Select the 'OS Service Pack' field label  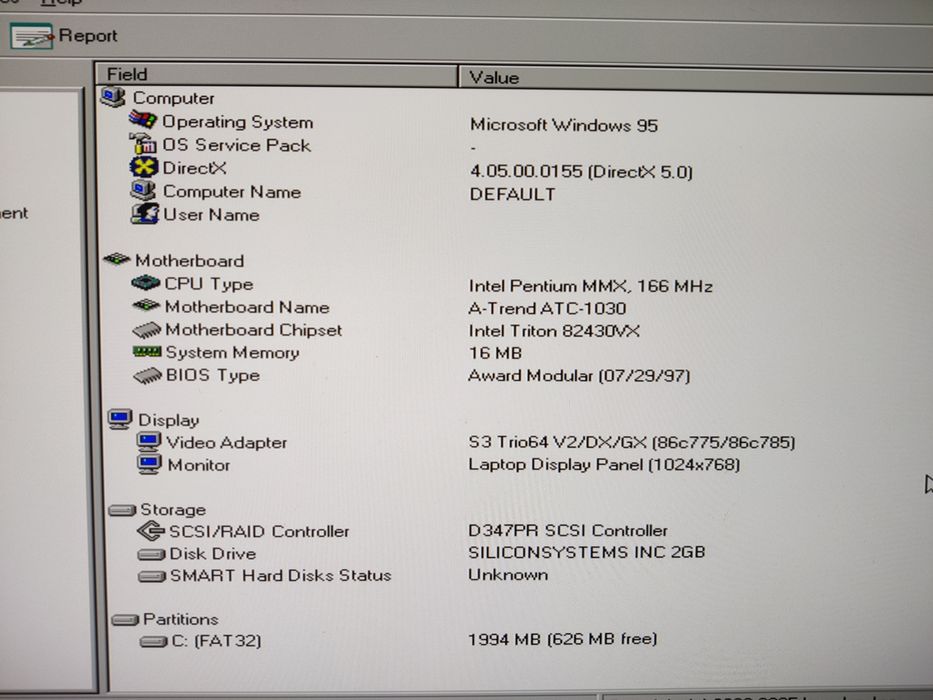pyautogui.click(x=236, y=145)
